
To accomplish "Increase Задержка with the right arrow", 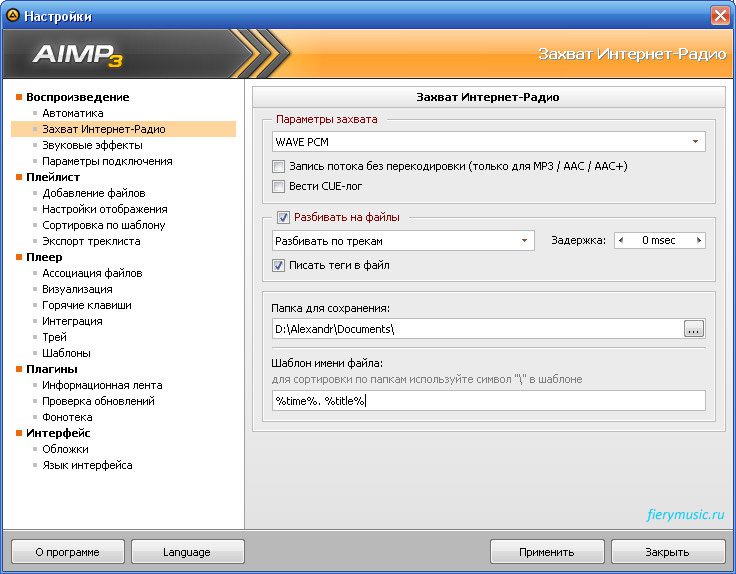I will coord(698,240).
